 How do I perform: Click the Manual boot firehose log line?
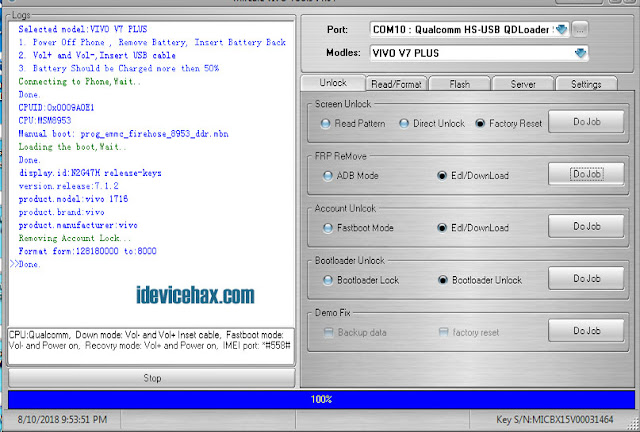point(123,134)
